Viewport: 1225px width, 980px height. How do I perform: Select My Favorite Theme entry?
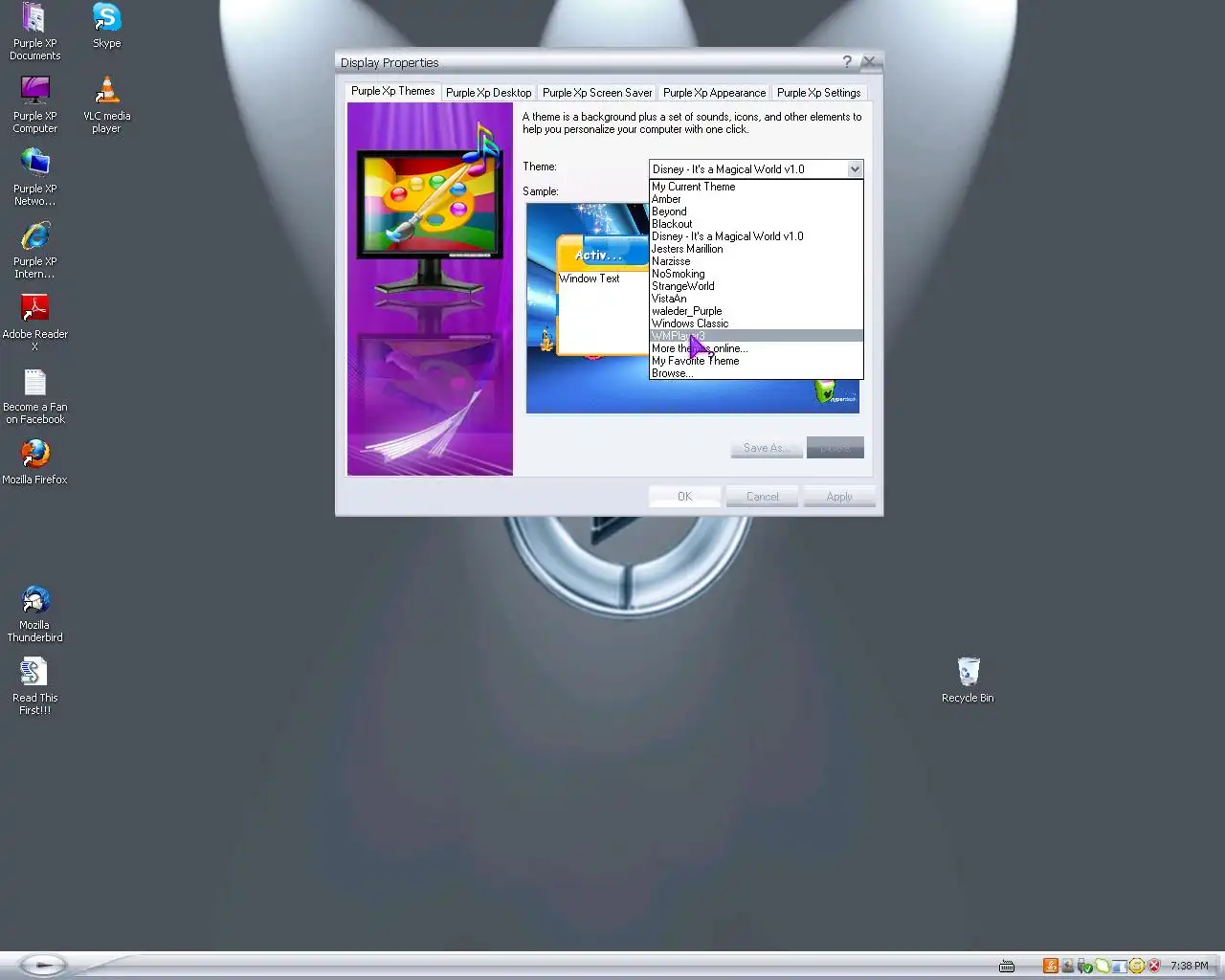coord(756,361)
